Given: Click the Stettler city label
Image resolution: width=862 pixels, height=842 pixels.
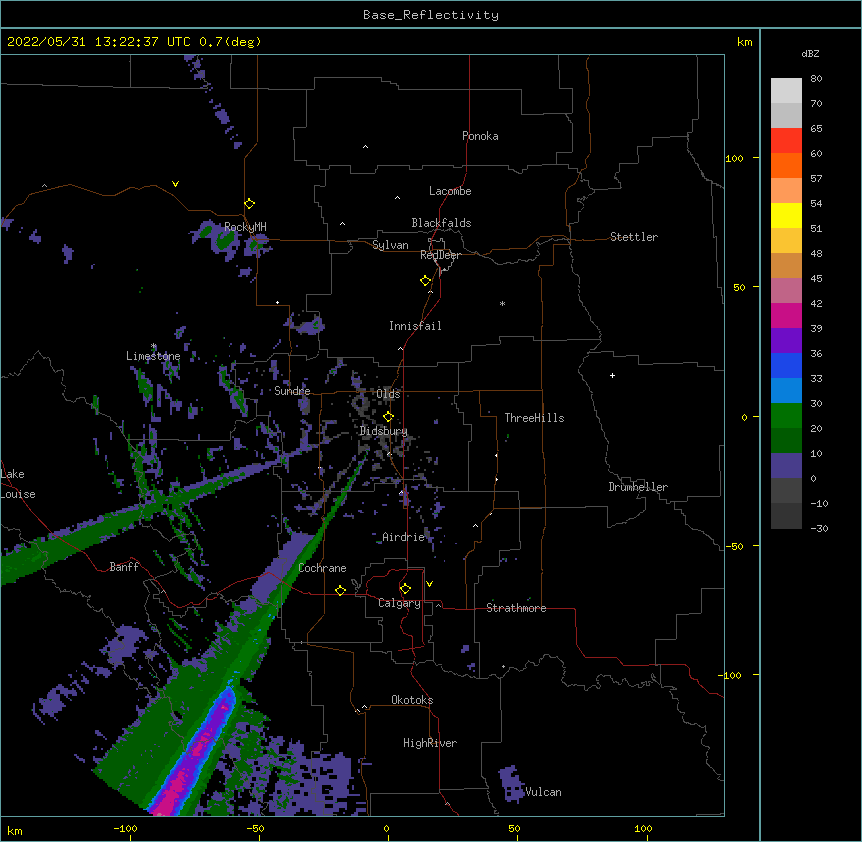Looking at the screenshot, I should 634,237.
